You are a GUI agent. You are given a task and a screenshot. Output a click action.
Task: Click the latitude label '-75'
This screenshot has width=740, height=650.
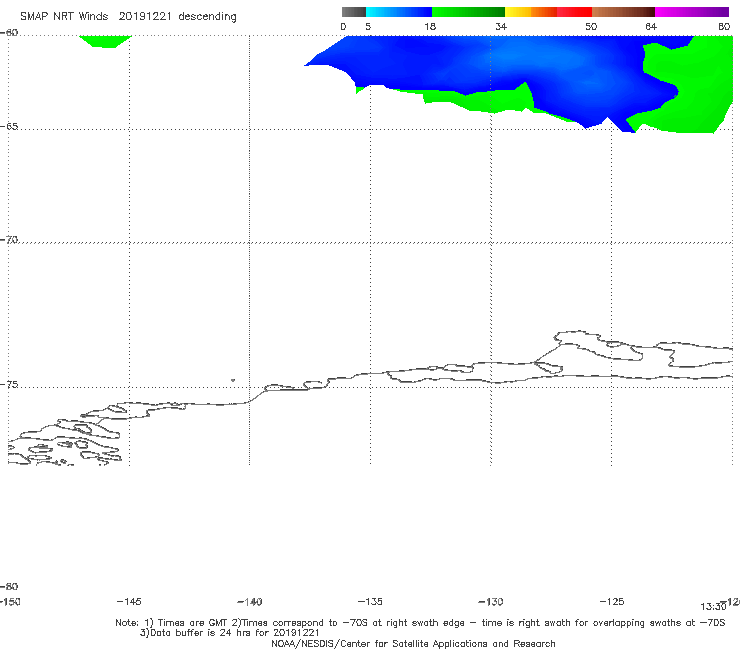(x=9, y=385)
